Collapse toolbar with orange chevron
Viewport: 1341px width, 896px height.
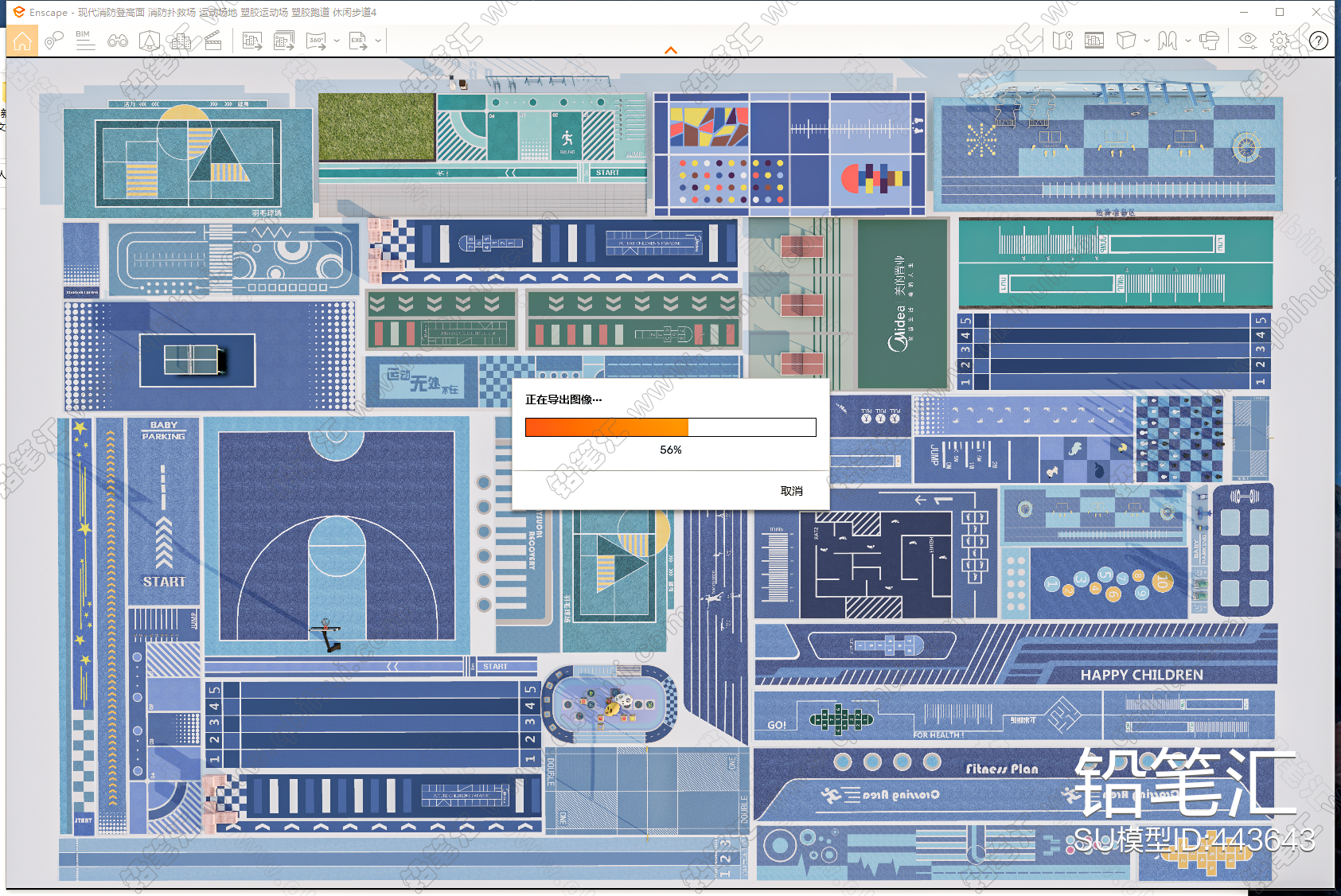(671, 50)
